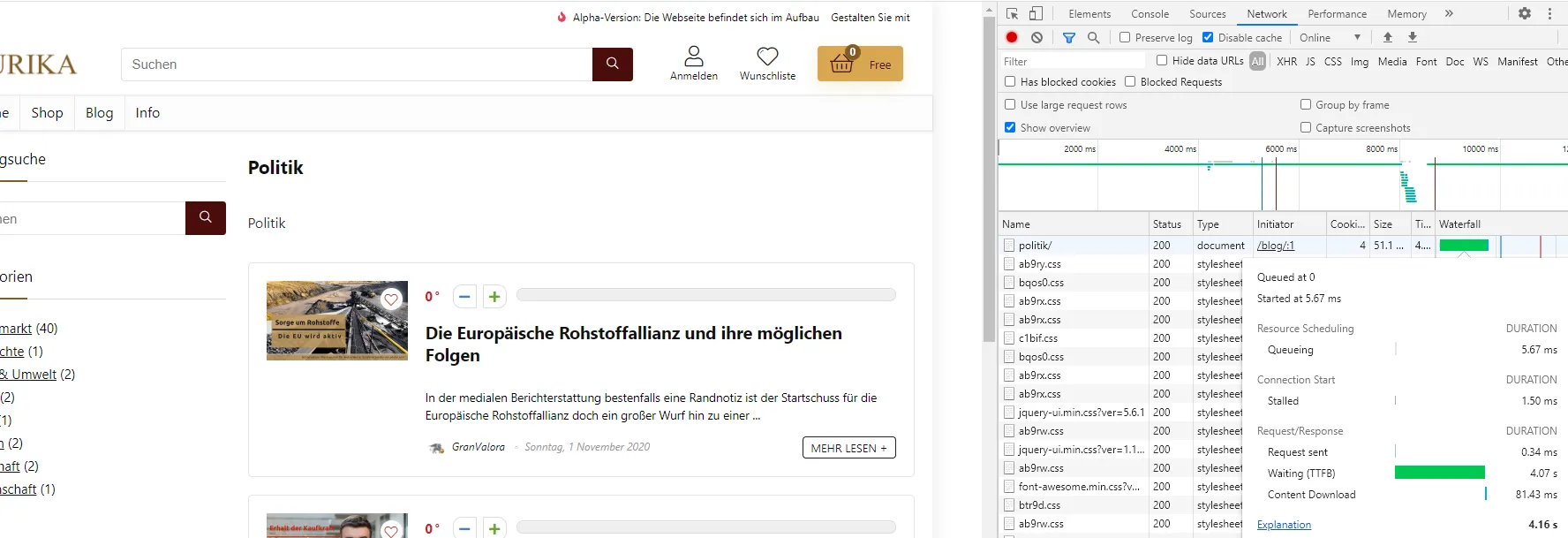
Task: Enable Preserve log checkbox
Action: (1125, 37)
